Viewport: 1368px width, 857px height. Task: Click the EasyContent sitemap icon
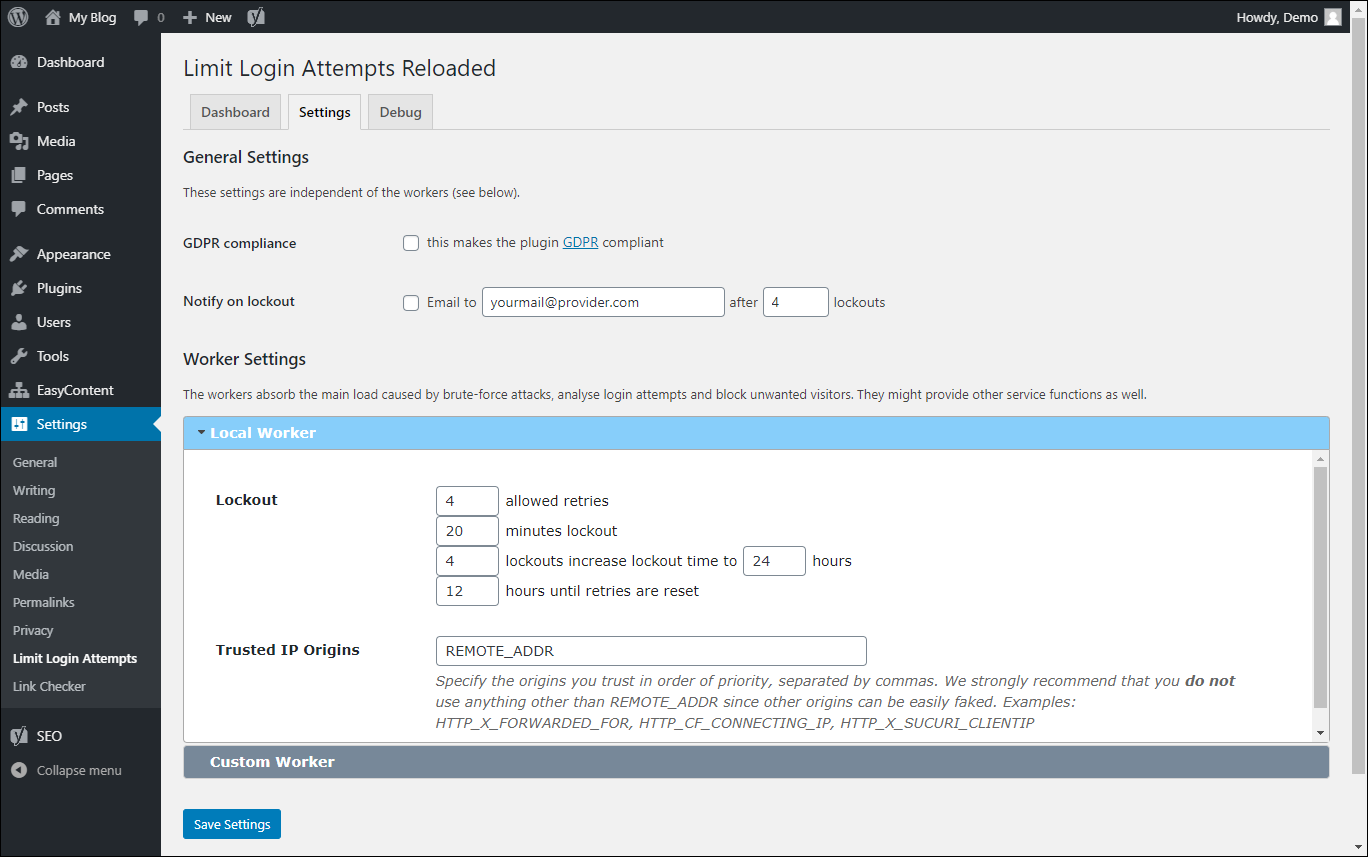coord(19,390)
